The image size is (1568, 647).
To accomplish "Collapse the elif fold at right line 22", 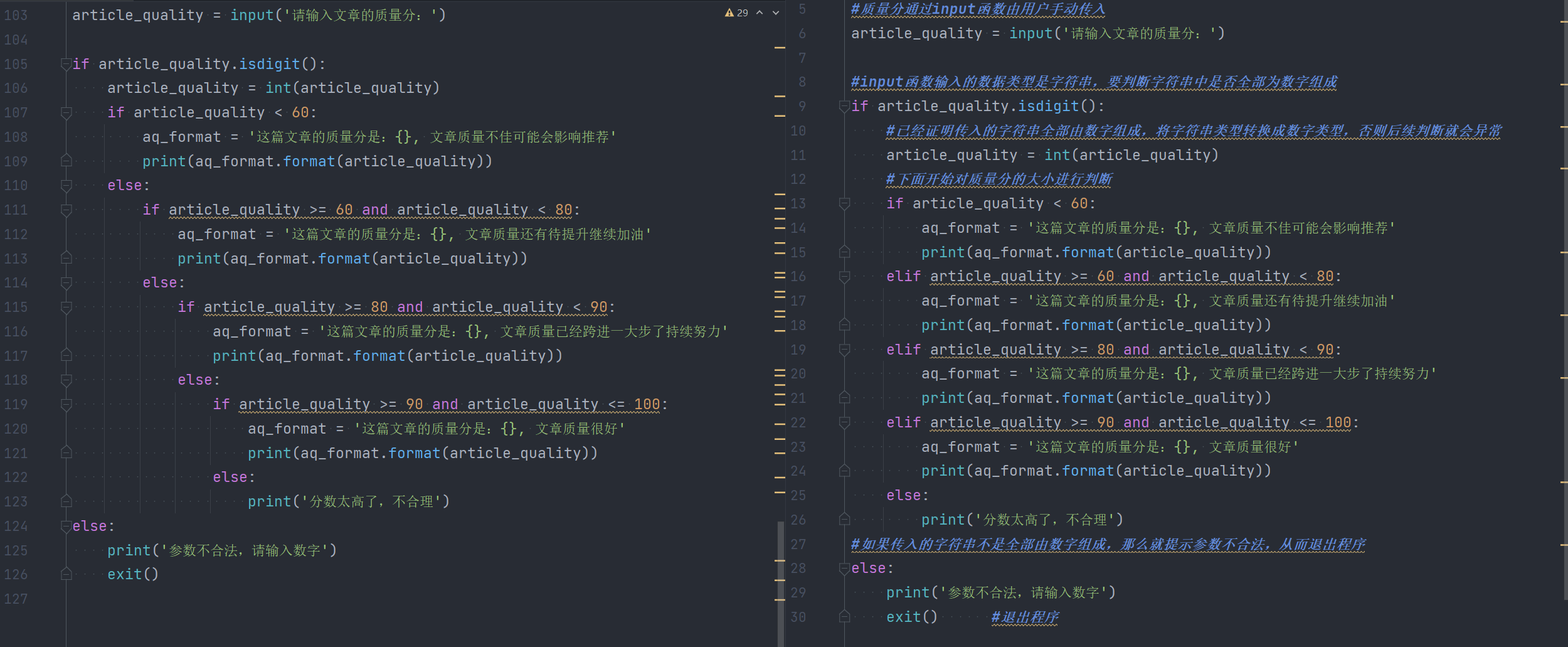I will click(x=844, y=422).
